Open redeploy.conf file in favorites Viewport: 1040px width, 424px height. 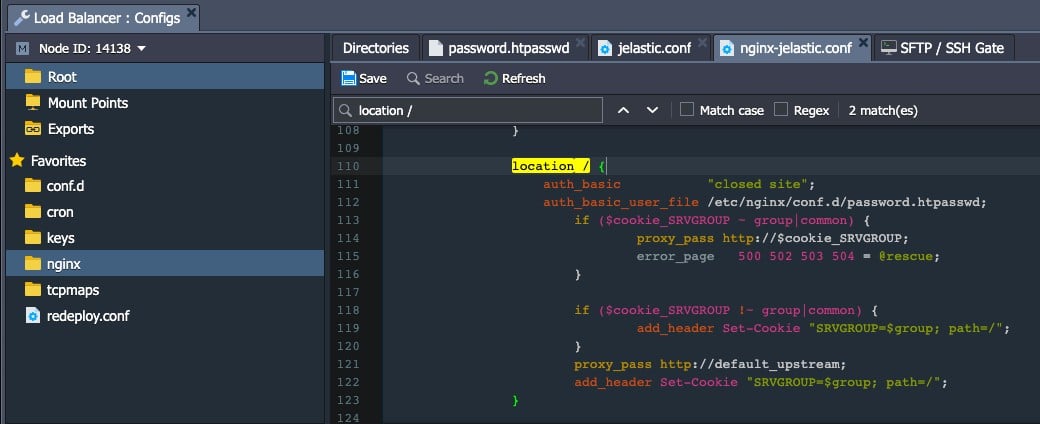click(x=88, y=316)
